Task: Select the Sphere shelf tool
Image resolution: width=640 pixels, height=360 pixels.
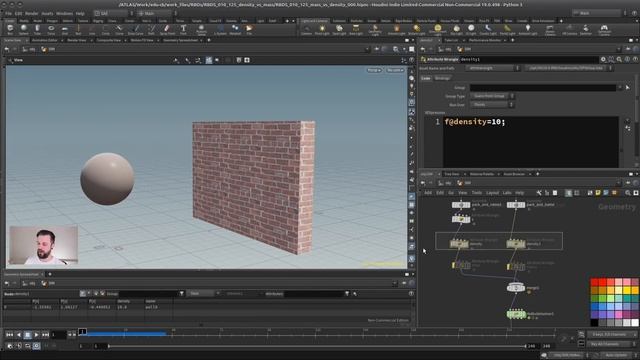Action: pyautogui.click(x=24, y=29)
